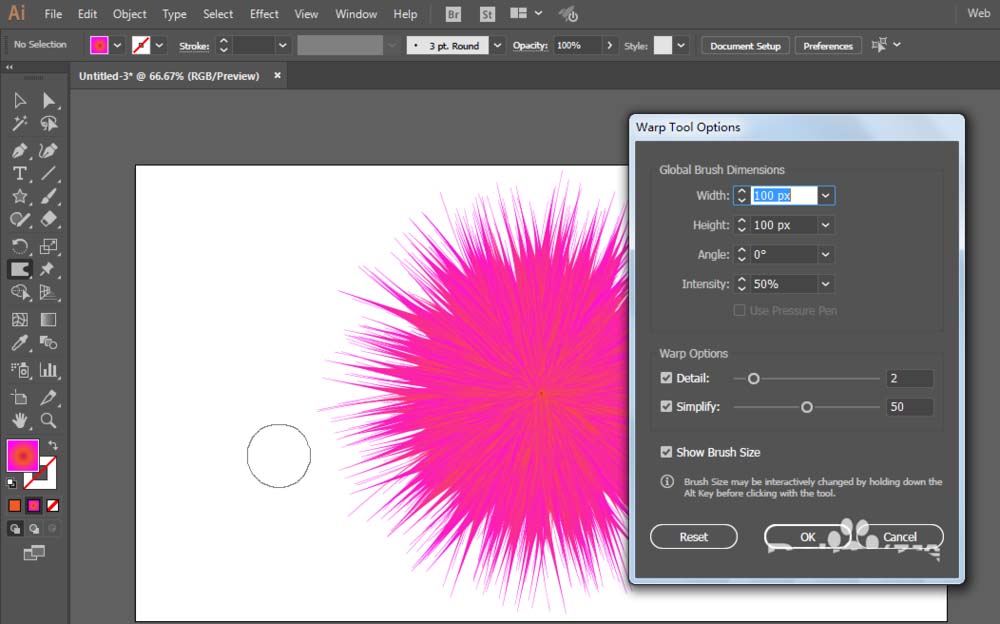Adjust the Detail slider handle
This screenshot has width=1000, height=624.
pyautogui.click(x=753, y=378)
